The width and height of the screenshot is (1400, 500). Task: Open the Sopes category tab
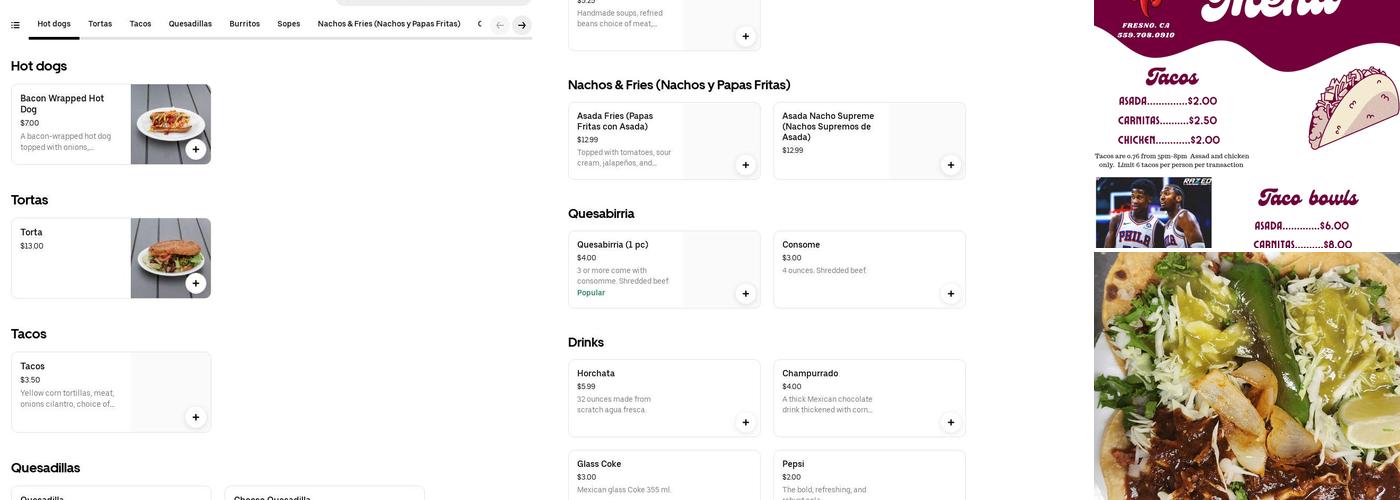coord(289,24)
